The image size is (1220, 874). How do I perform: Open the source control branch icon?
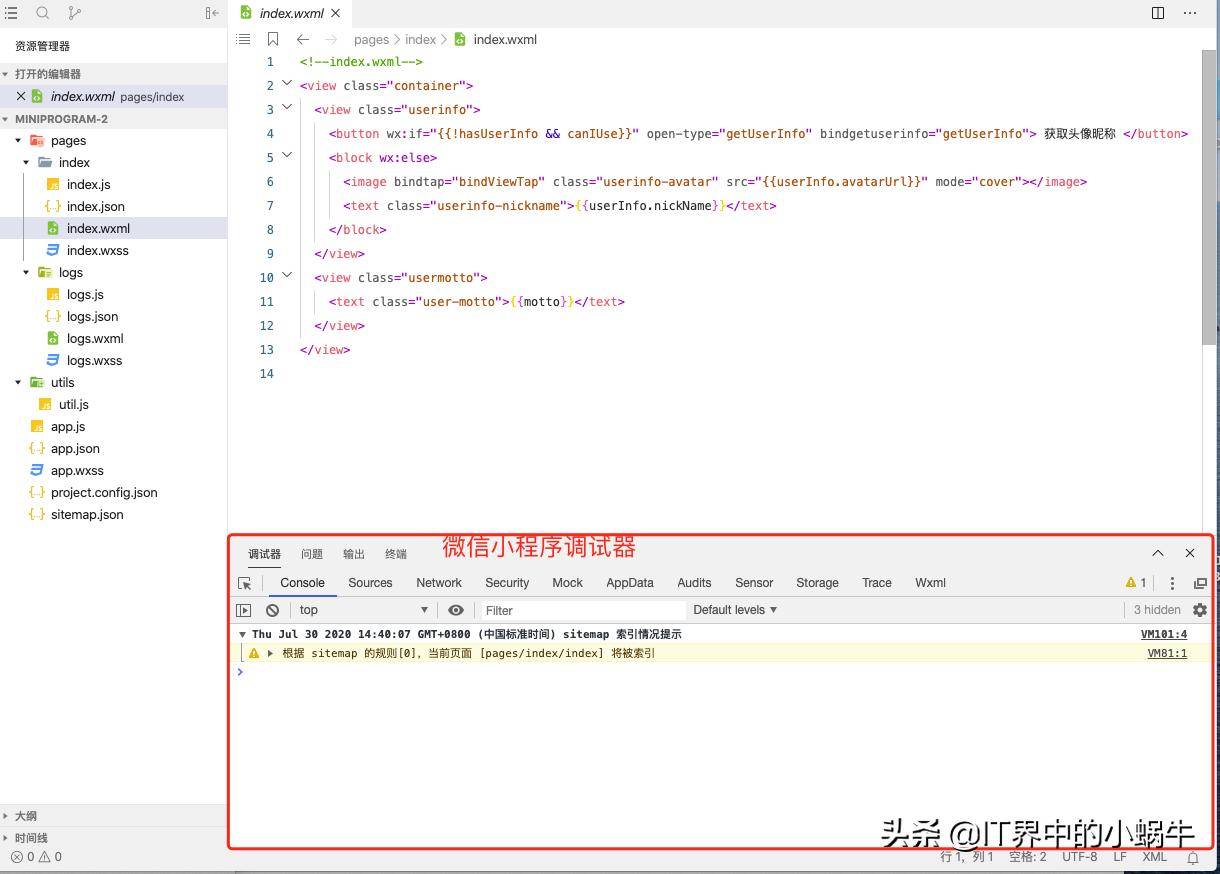74,13
